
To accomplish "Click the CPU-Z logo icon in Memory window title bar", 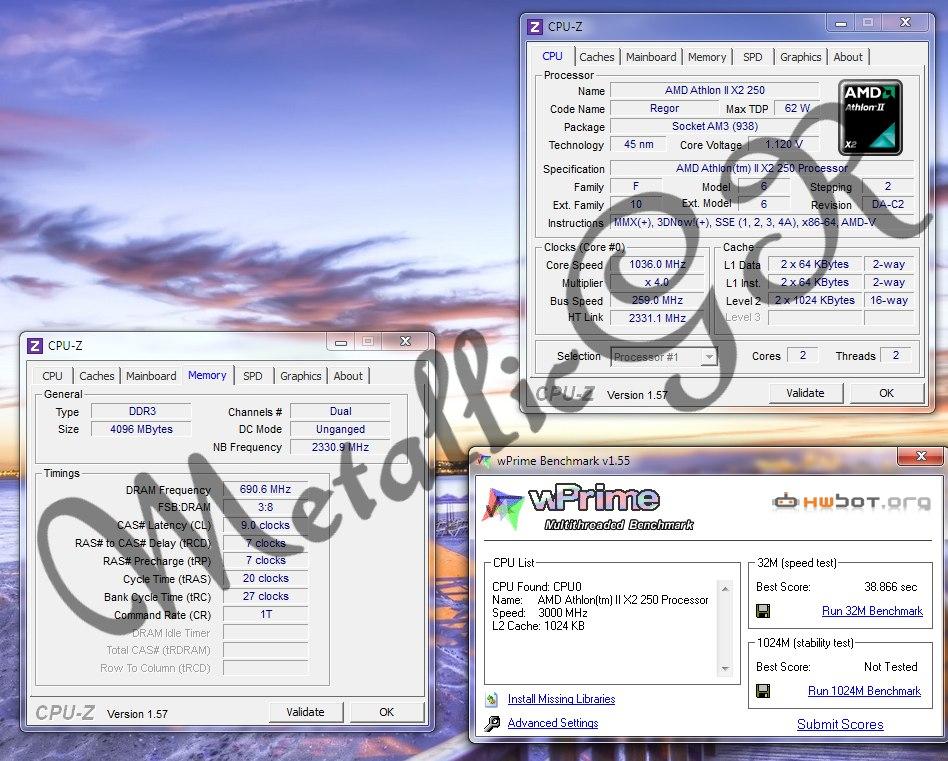I will (35, 346).
